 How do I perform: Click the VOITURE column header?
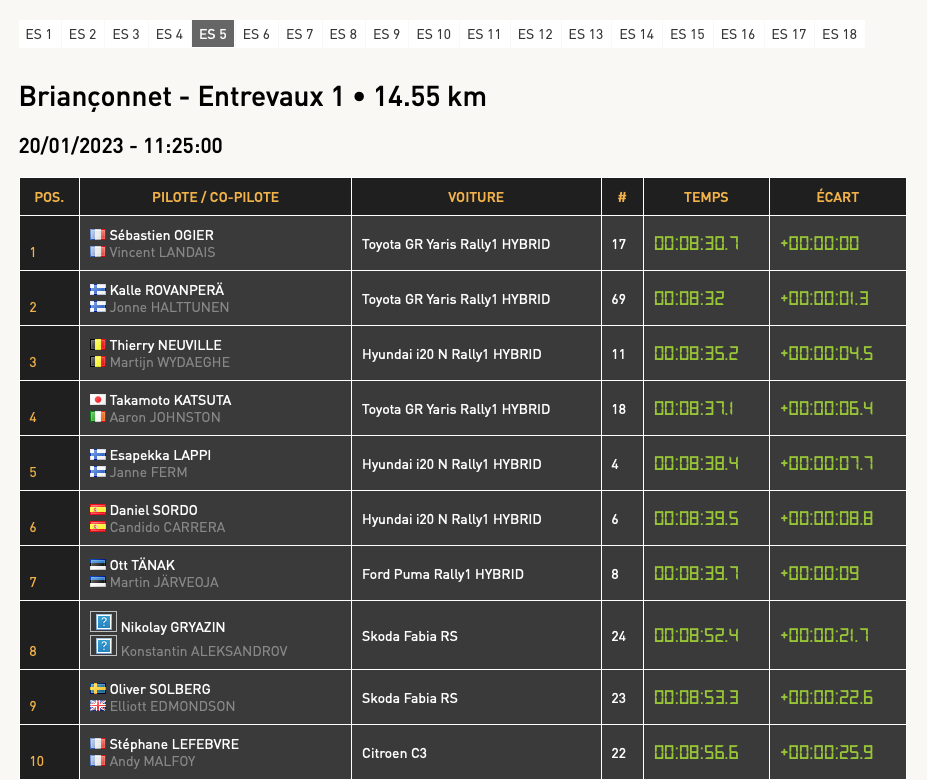point(476,197)
